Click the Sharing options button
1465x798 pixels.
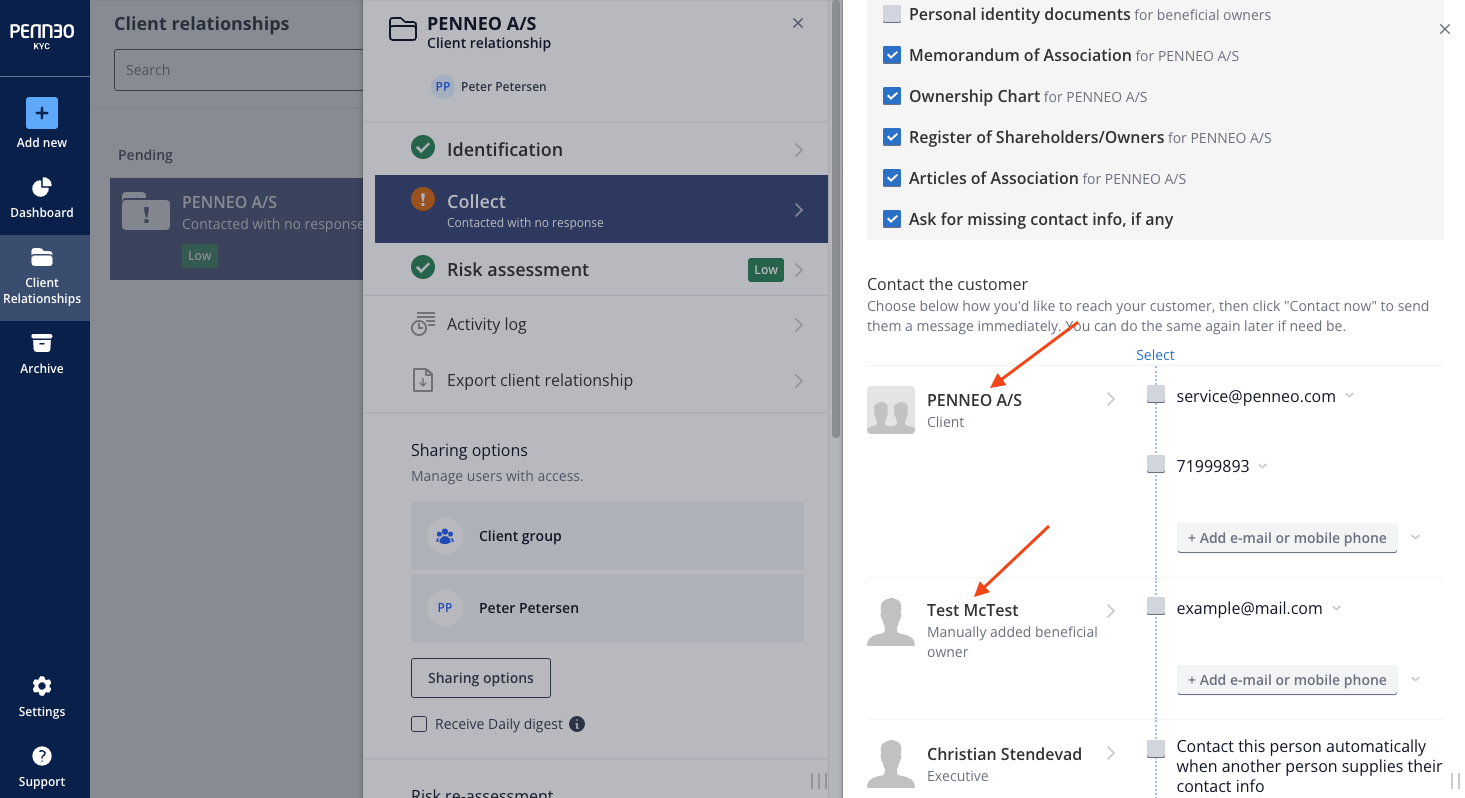[481, 678]
